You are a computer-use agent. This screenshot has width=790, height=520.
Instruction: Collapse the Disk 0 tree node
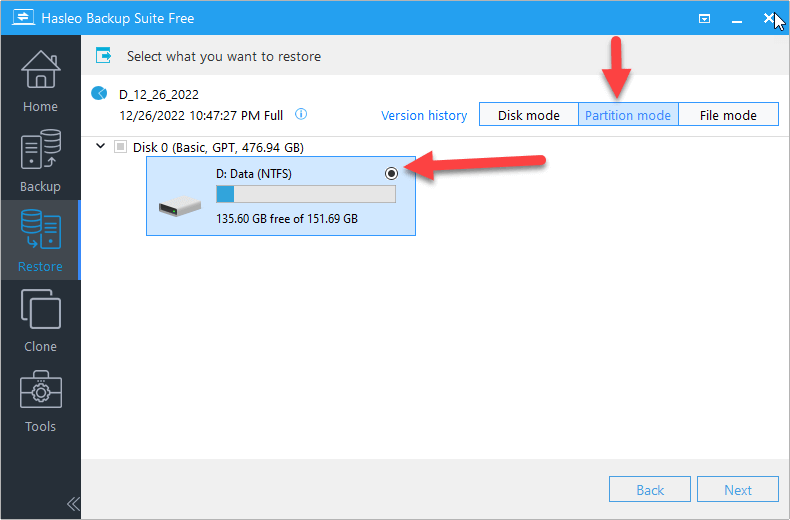point(100,147)
